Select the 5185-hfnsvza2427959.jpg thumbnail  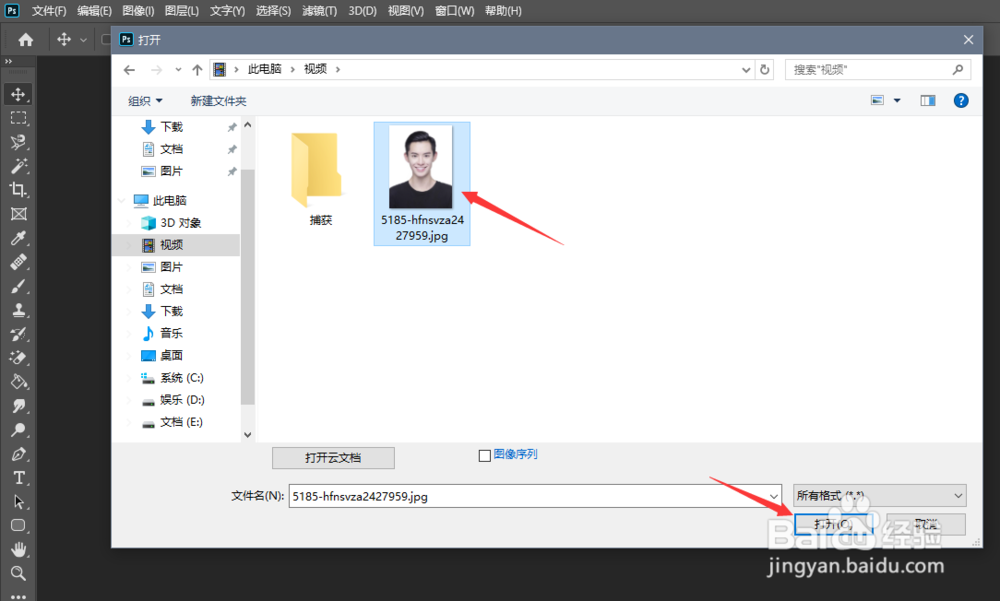pyautogui.click(x=422, y=184)
